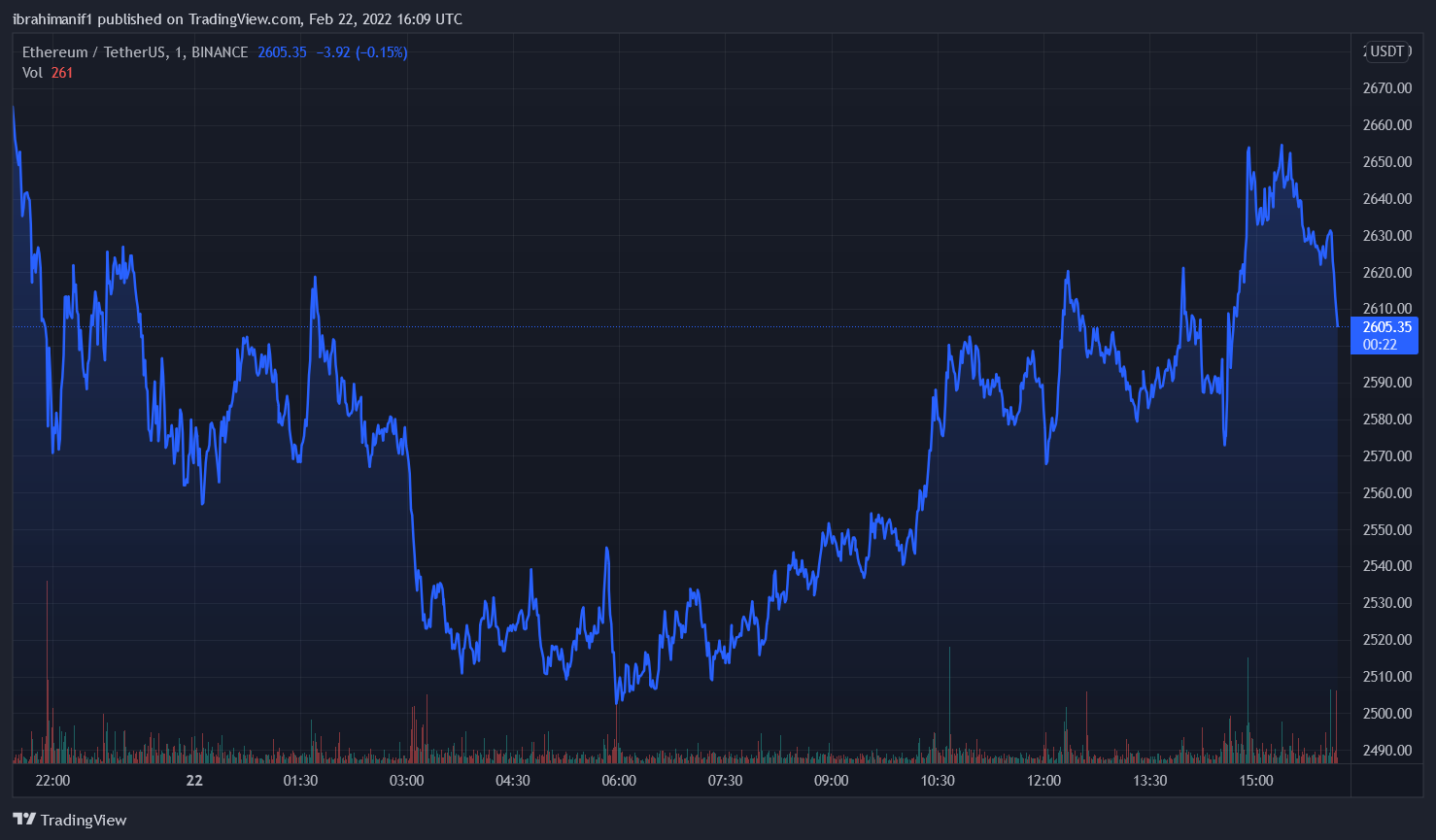The image size is (1436, 840).
Task: Click the 2670.00 price axis label
Action: tap(1386, 88)
